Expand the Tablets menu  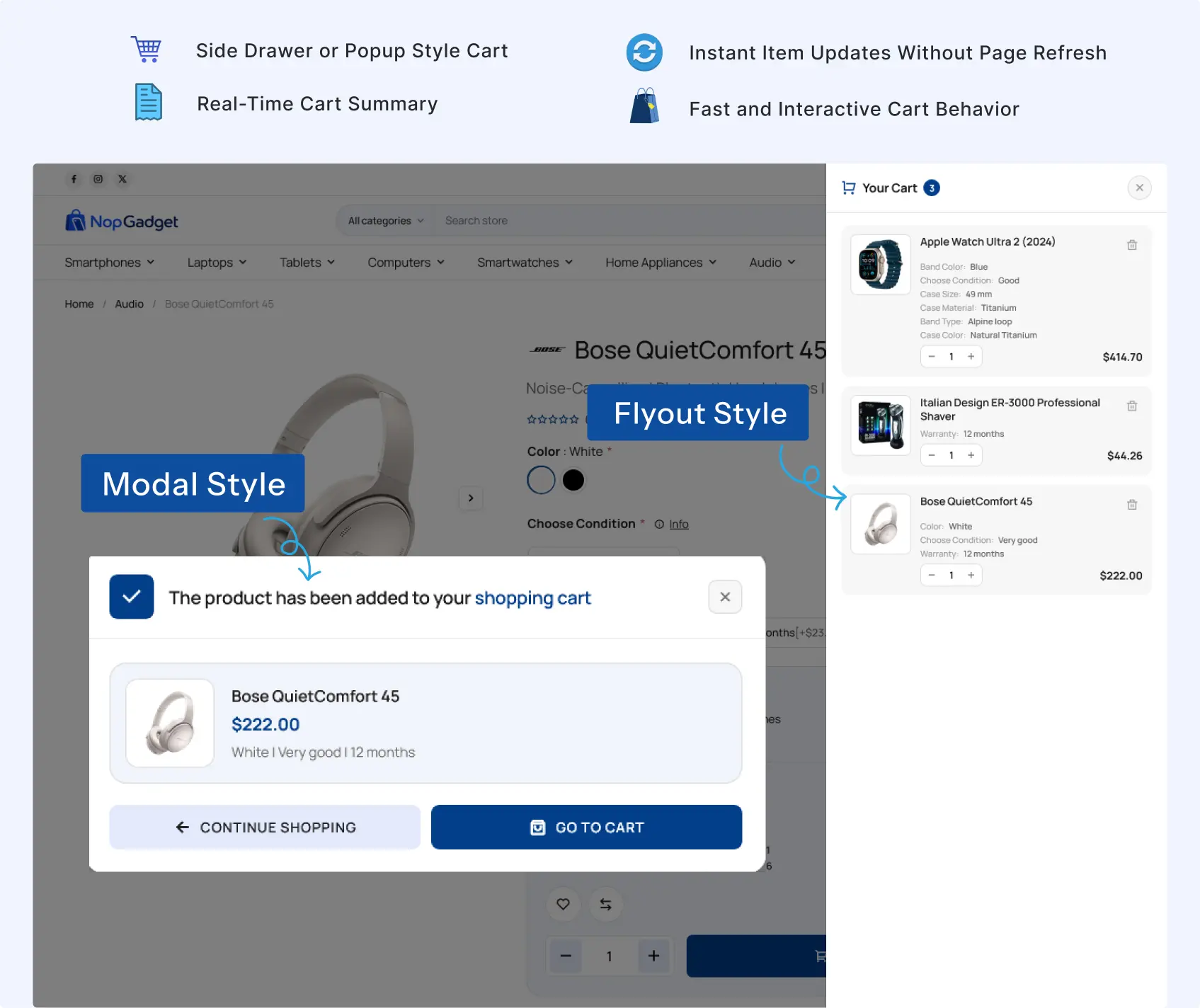[307, 263]
